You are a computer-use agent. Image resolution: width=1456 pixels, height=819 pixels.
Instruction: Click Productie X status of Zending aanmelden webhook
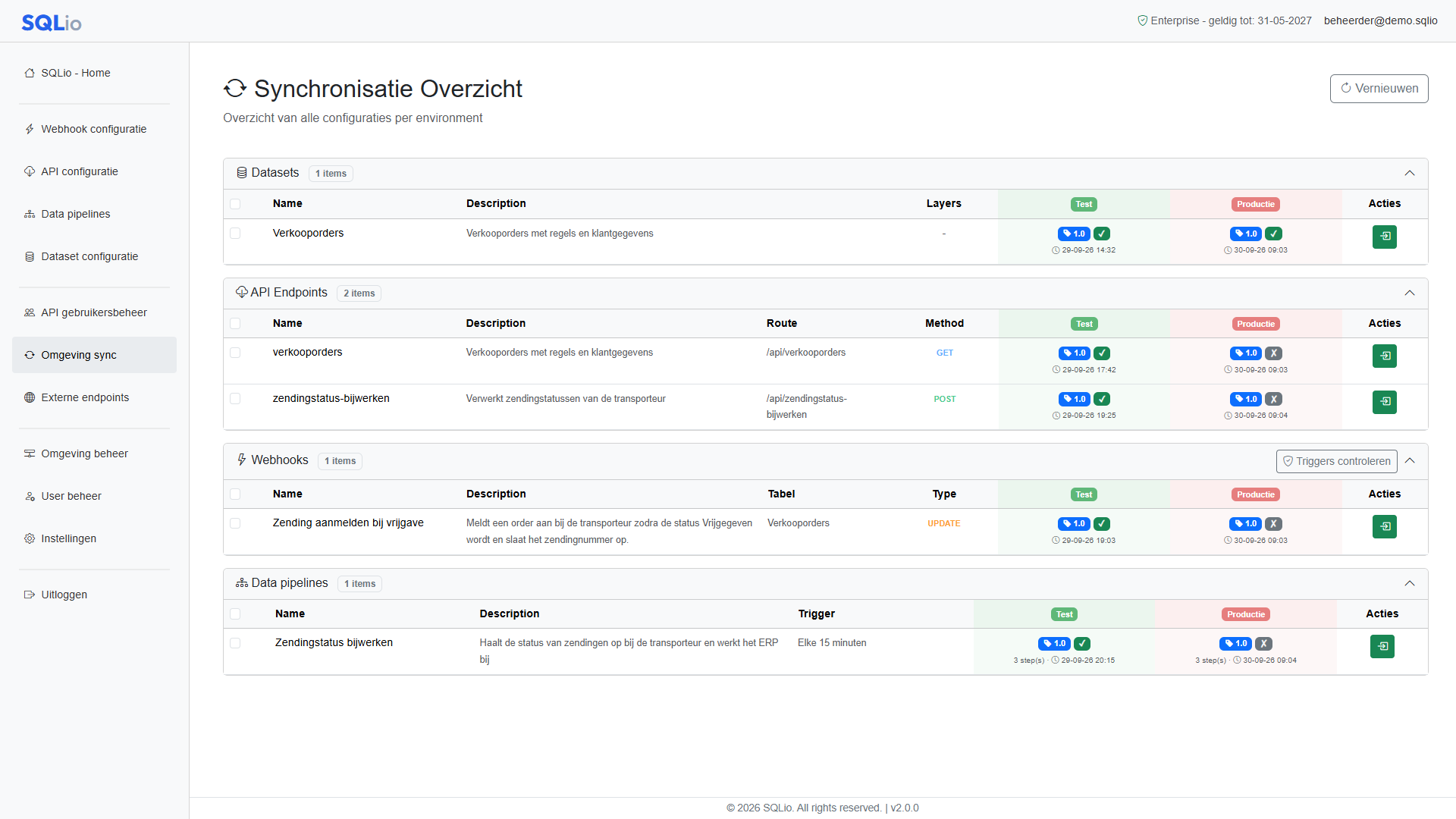coord(1274,523)
